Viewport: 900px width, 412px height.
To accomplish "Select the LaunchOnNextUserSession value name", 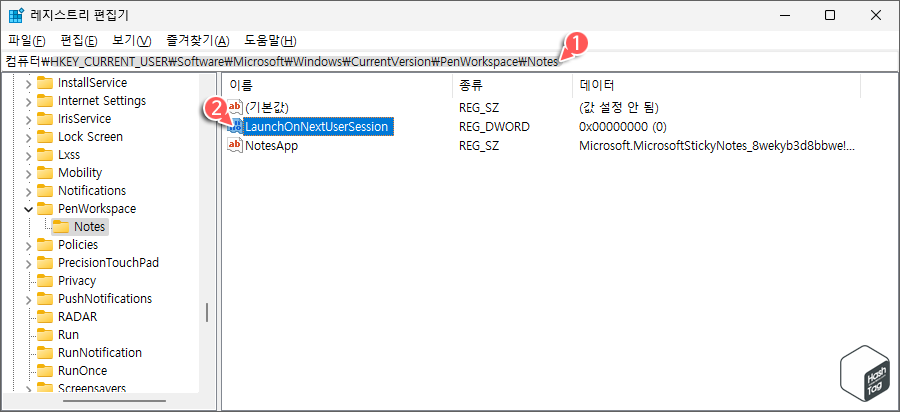I will pos(319,127).
